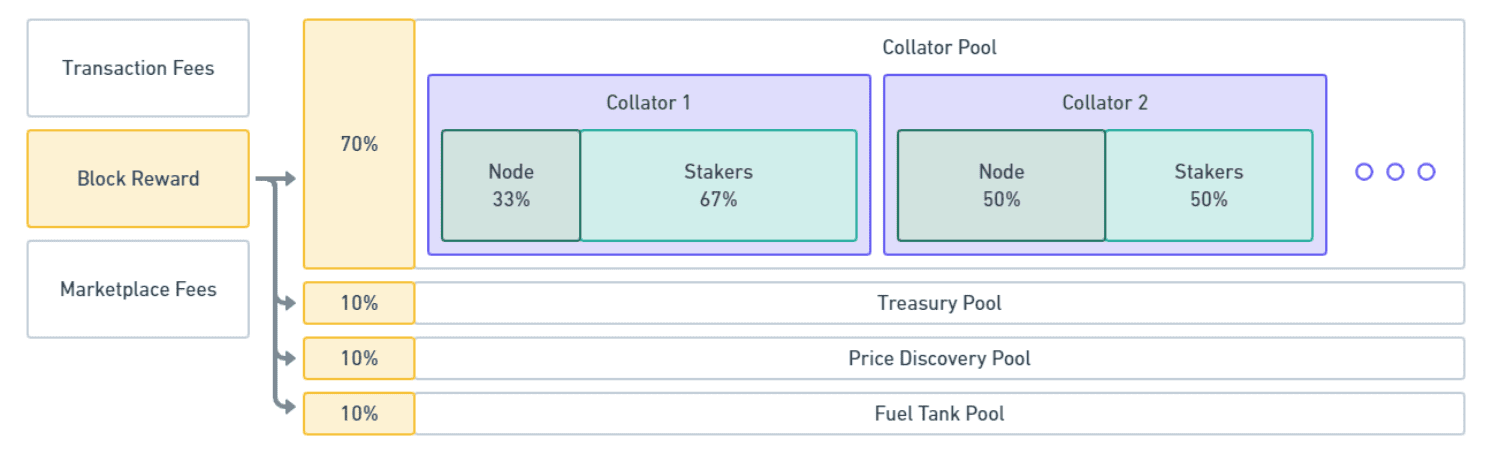
Task: Click the arrowhead pointing to Price Discovery's 10% block
Action: 290,357
